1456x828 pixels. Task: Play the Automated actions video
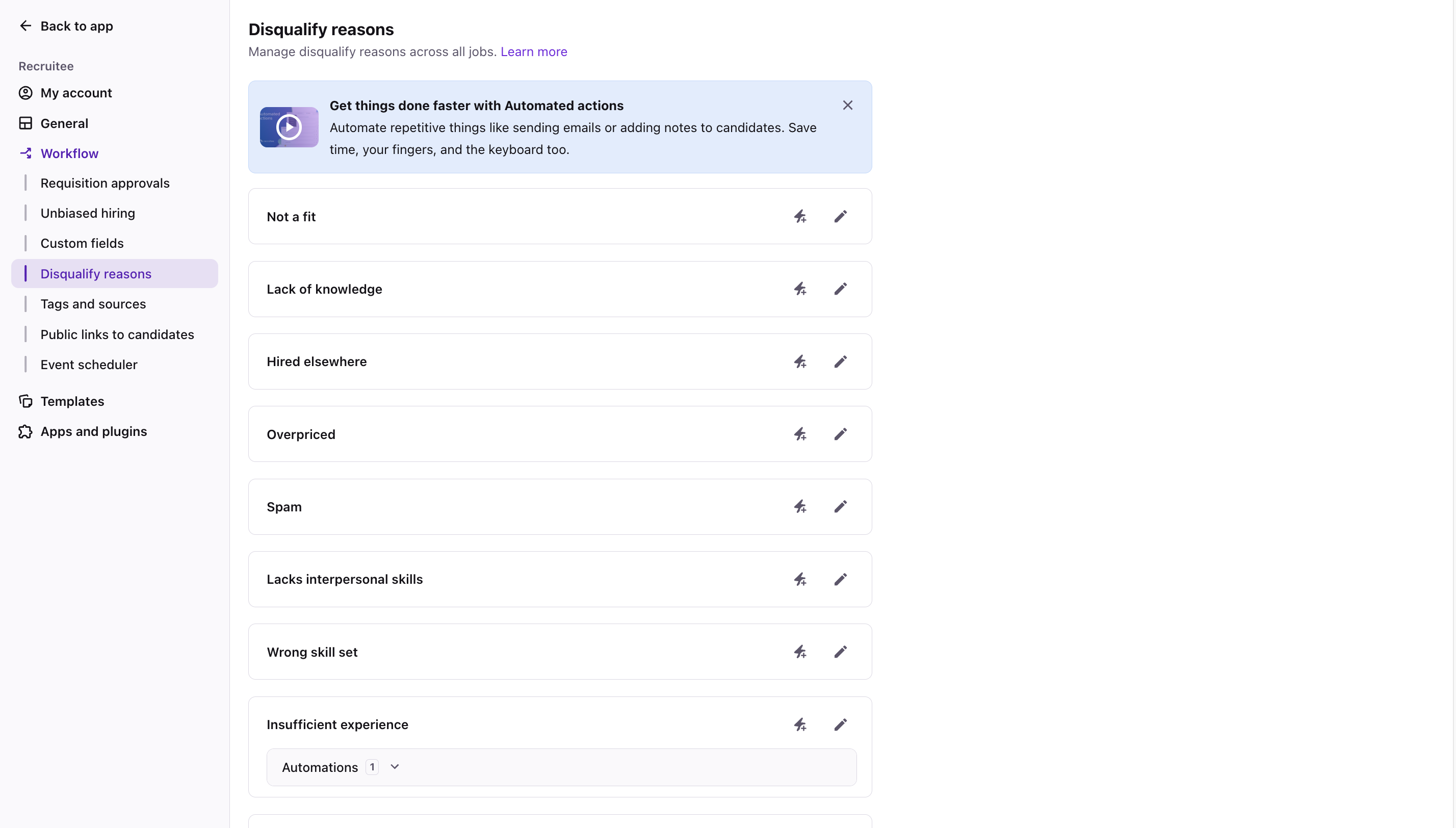(x=289, y=127)
